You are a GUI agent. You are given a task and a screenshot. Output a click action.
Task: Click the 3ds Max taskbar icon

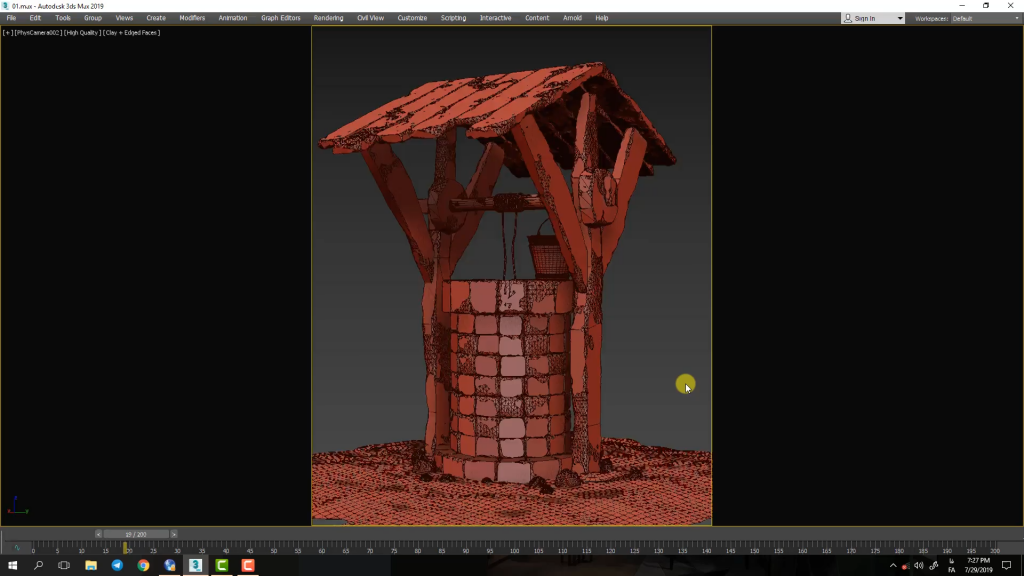click(x=195, y=565)
